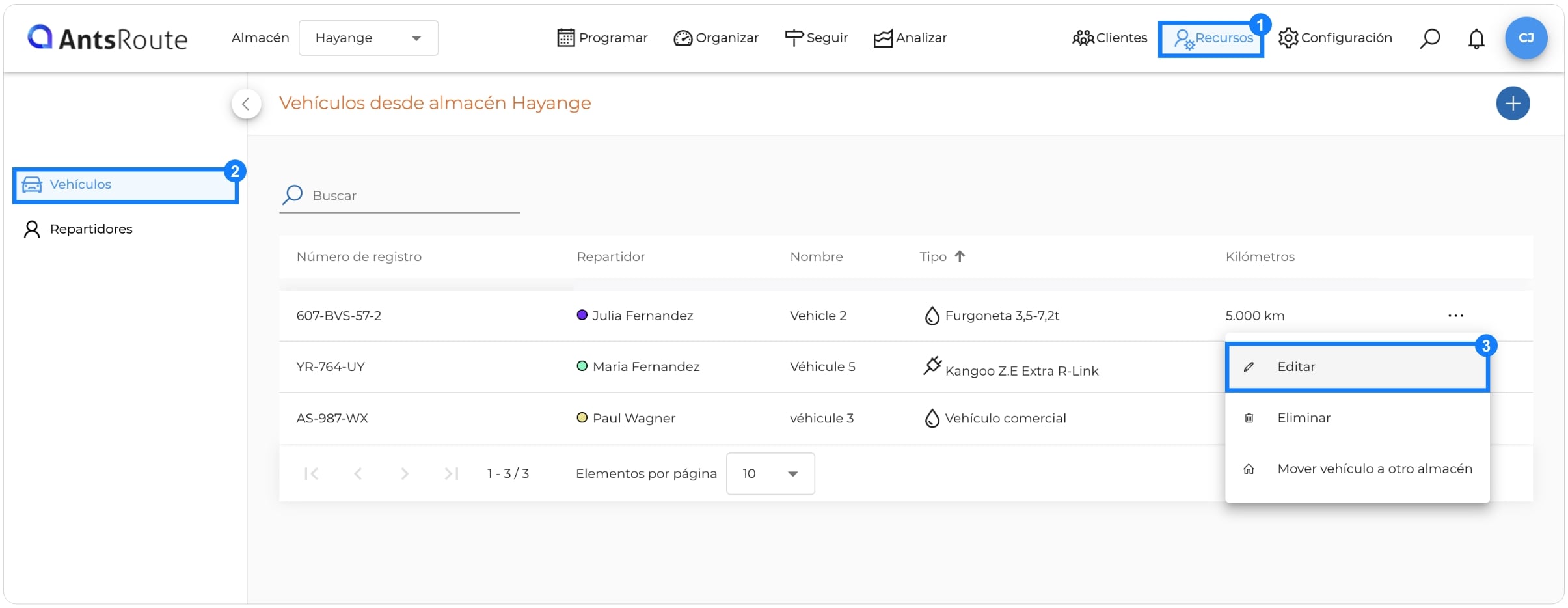
Task: Click the Configuración gear icon
Action: pos(1288,38)
